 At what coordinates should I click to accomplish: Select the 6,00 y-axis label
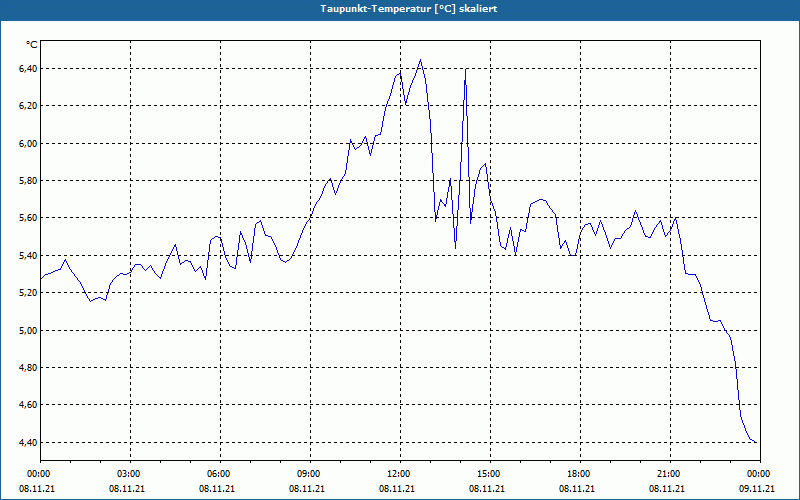pos(28,143)
